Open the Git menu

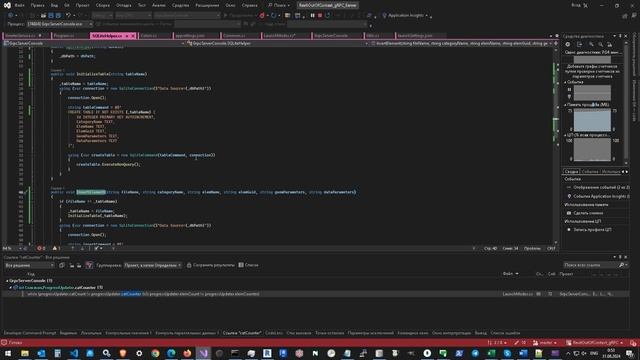[x=67, y=5]
